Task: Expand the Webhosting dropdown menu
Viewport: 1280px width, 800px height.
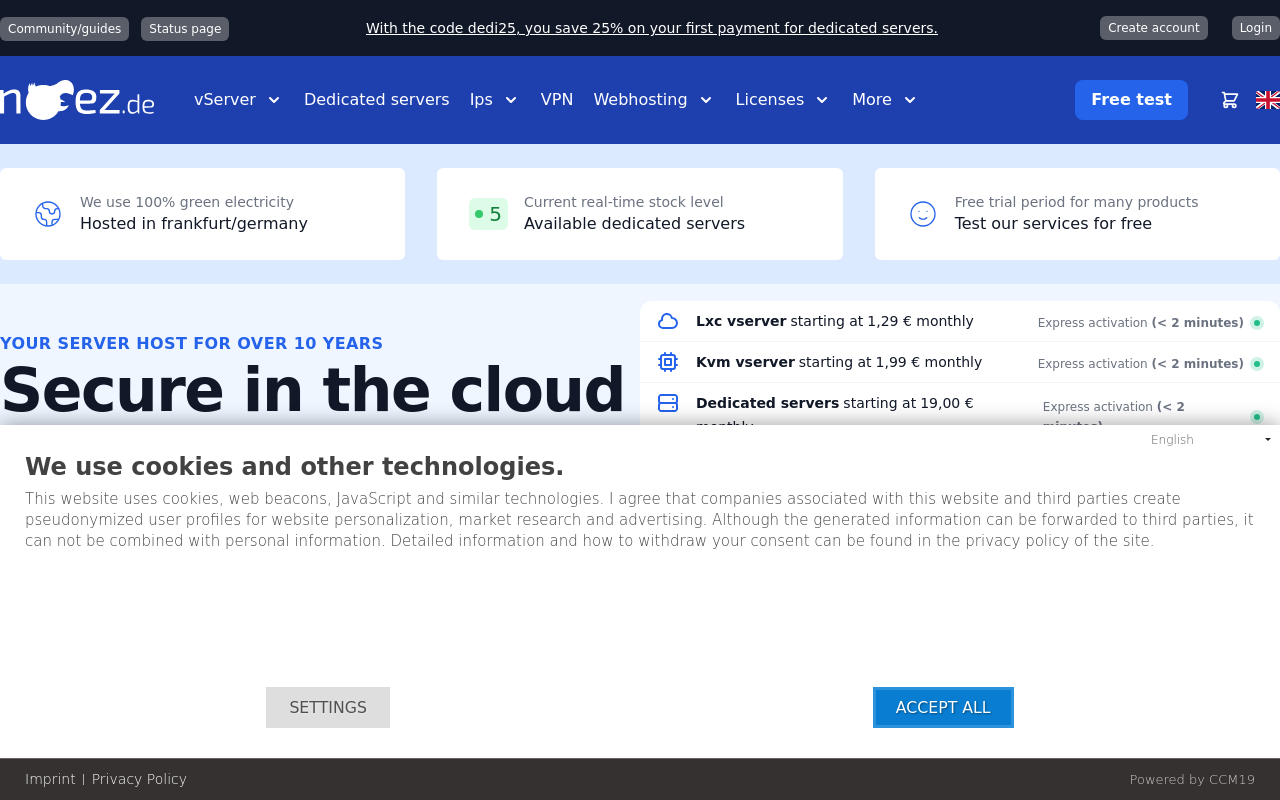Action: 652,100
